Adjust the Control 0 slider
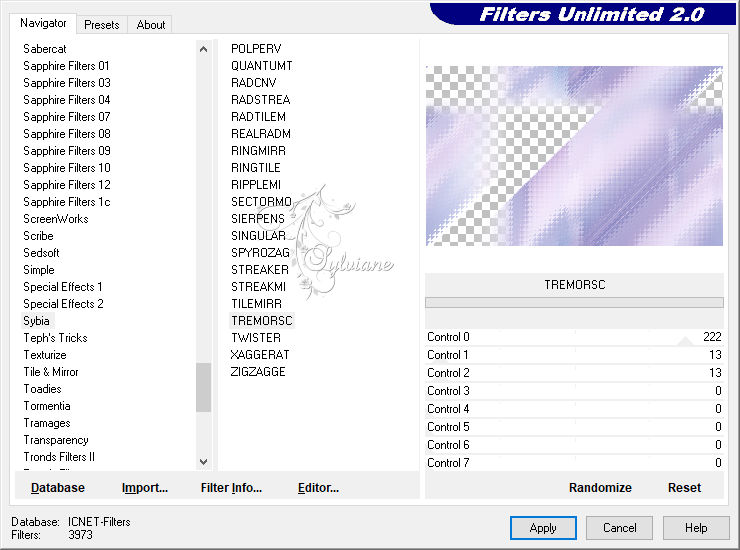 pos(574,337)
